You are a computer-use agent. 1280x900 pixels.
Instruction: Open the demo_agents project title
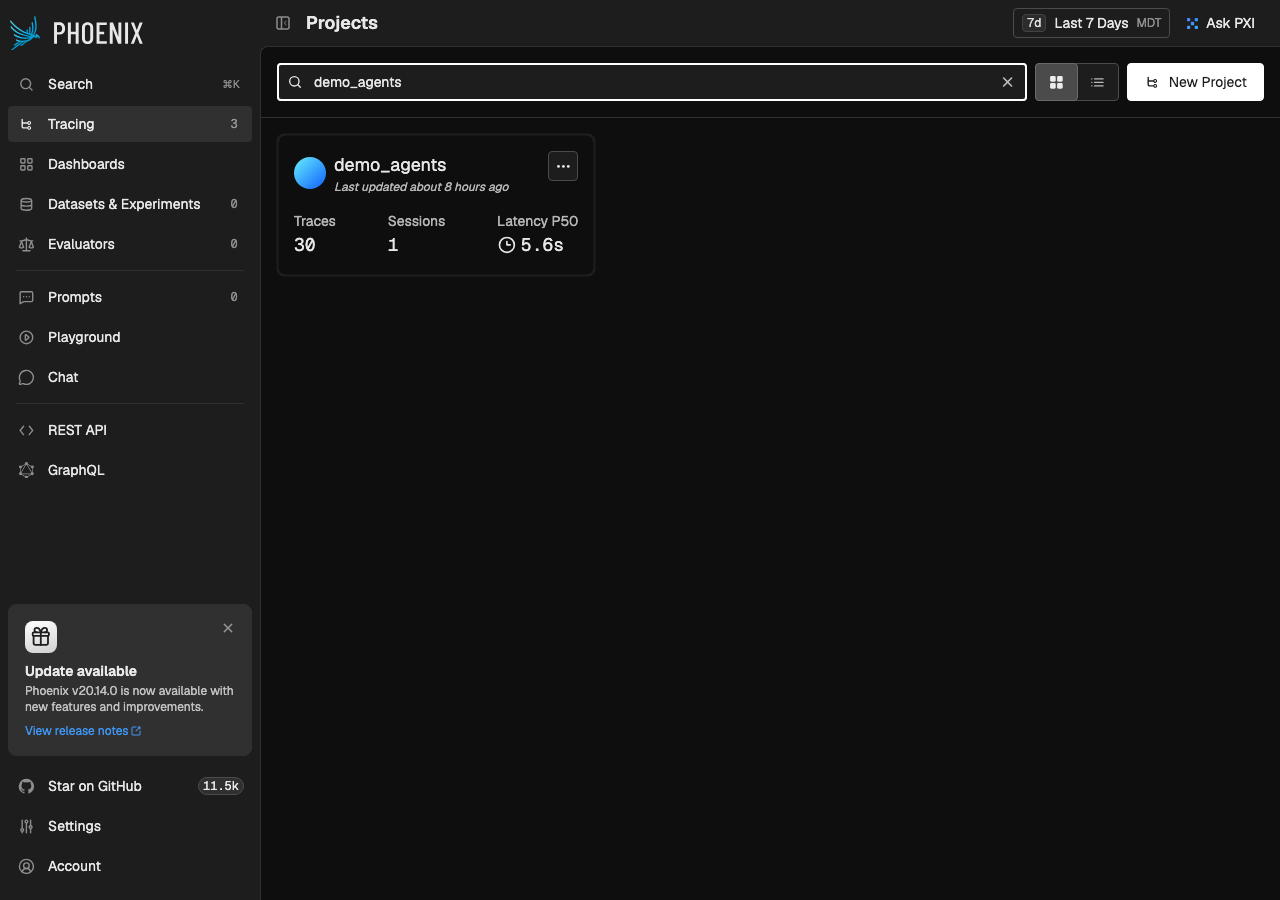tap(390, 165)
